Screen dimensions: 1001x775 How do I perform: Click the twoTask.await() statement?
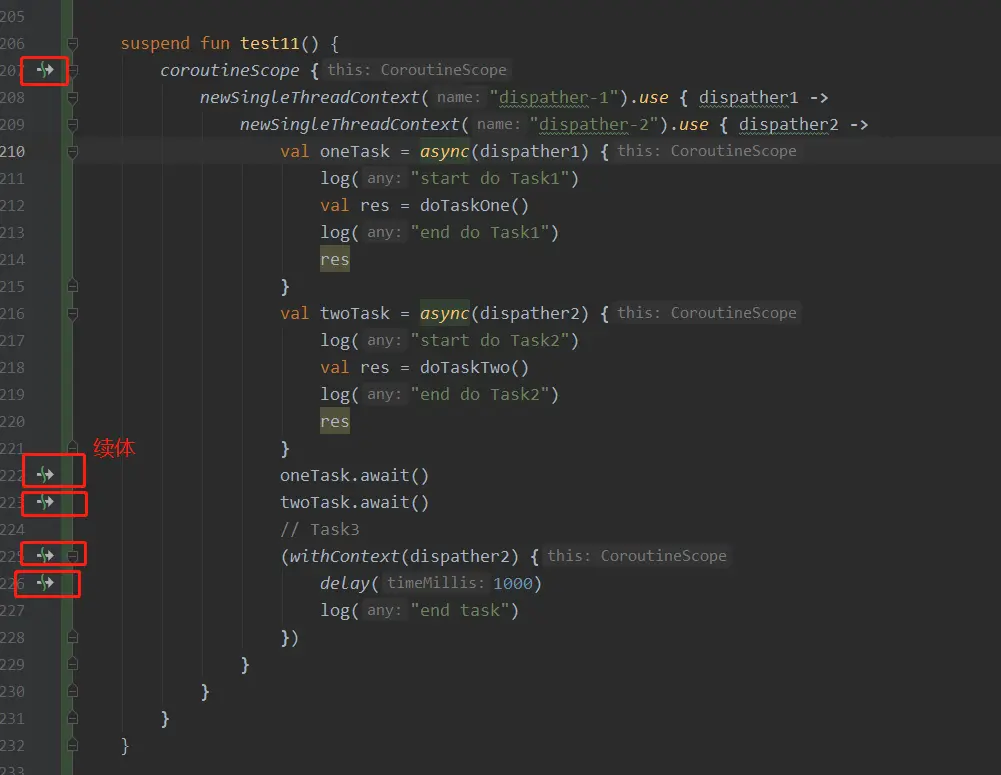(x=354, y=502)
